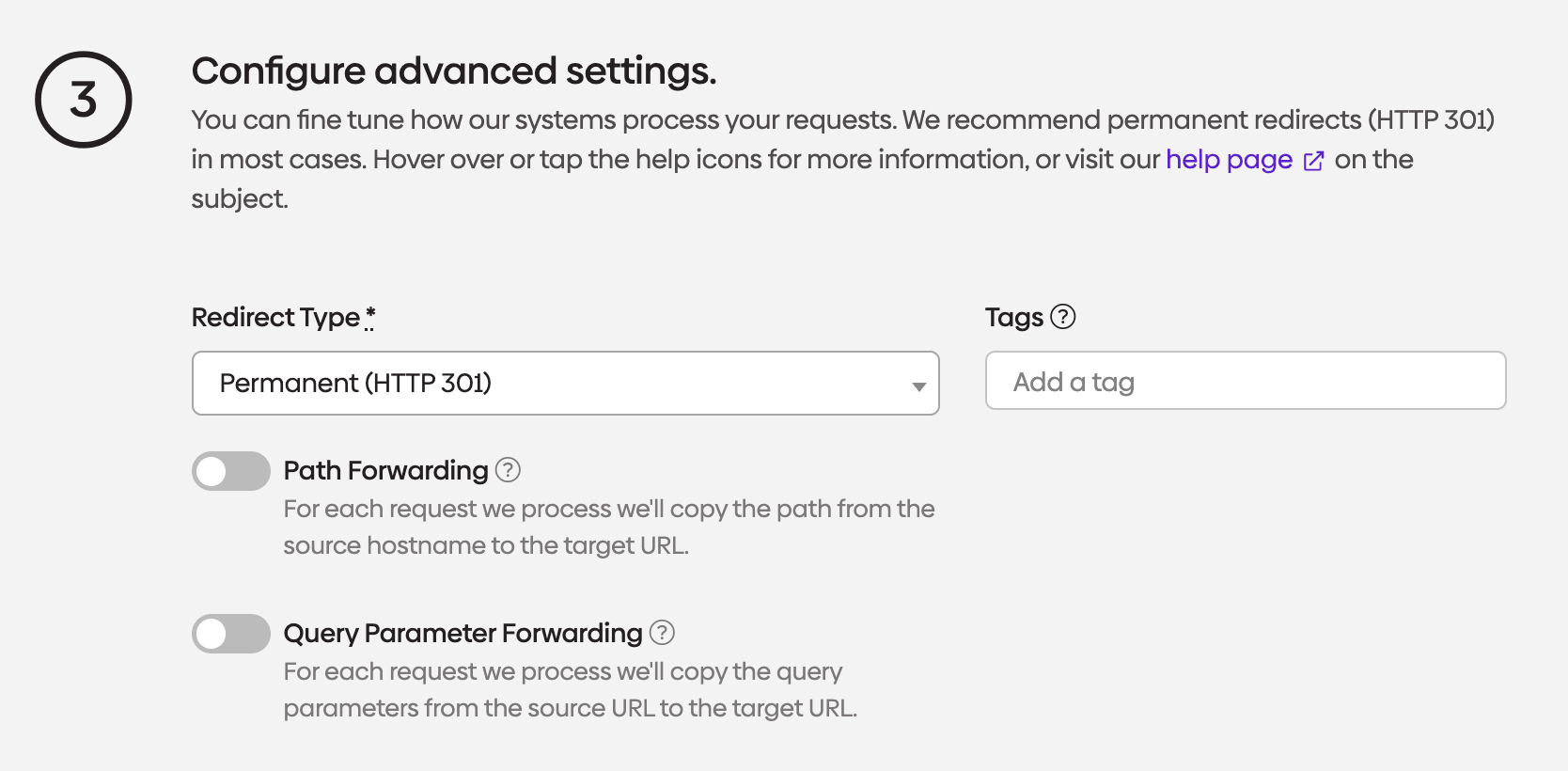
Task: Click the Path Forwarding help icon
Action: pyautogui.click(x=509, y=470)
